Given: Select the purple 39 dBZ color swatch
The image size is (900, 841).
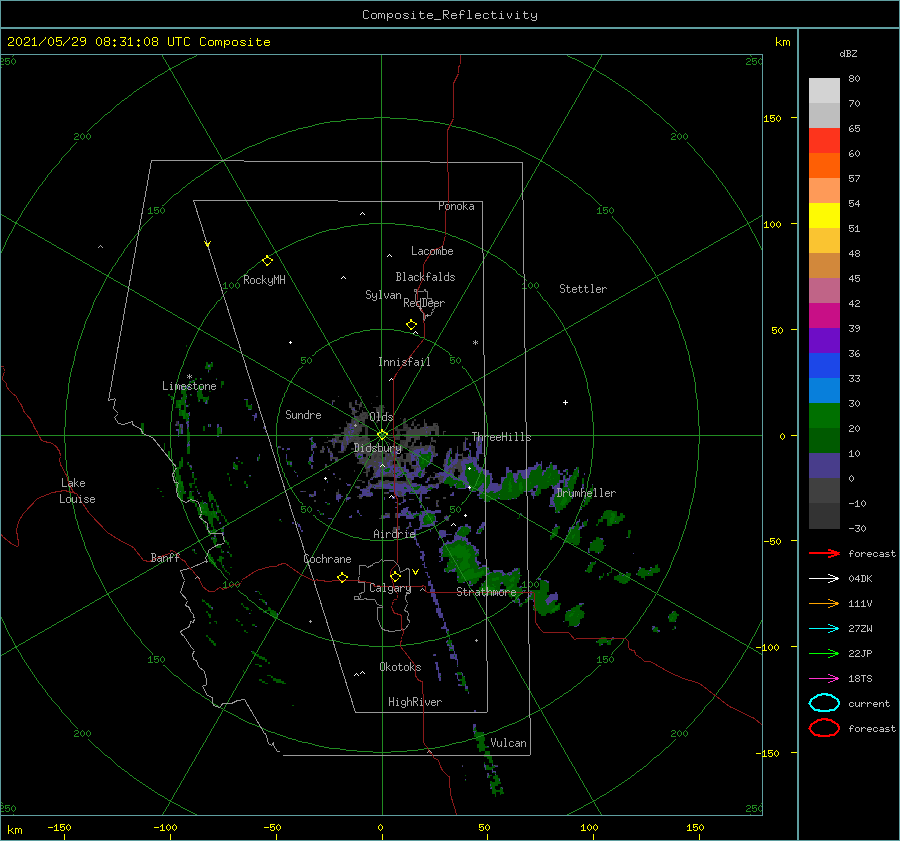Looking at the screenshot, I should 824,340.
